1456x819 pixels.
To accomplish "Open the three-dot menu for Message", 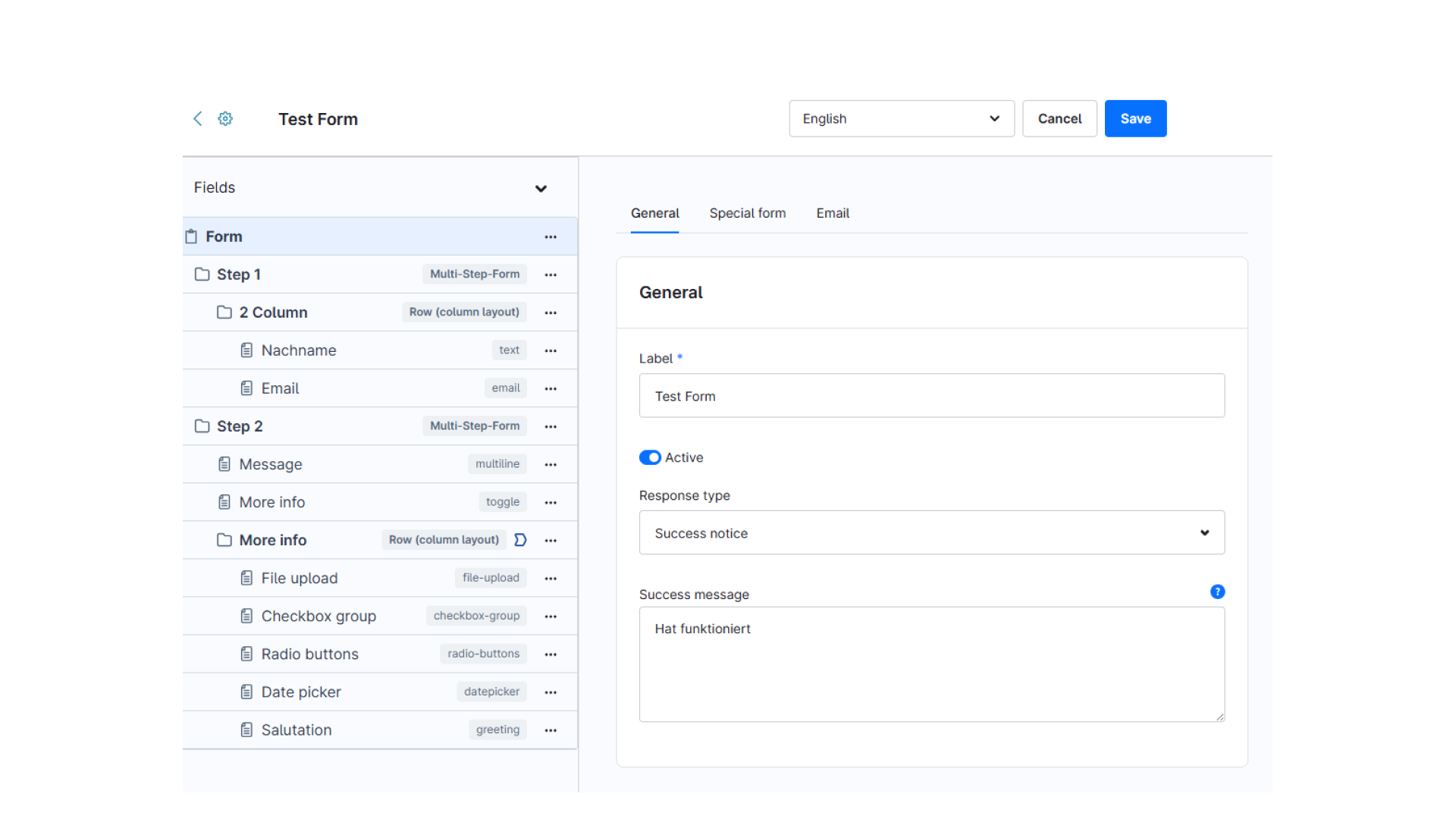I will coord(551,465).
